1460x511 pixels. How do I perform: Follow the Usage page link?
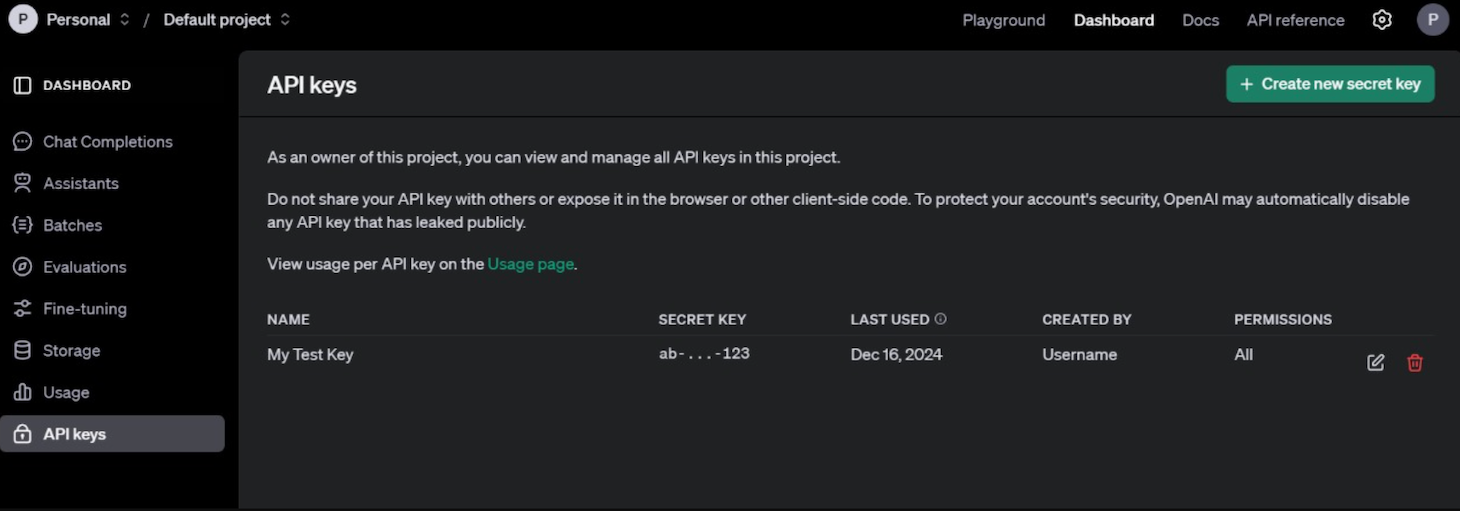(x=530, y=264)
